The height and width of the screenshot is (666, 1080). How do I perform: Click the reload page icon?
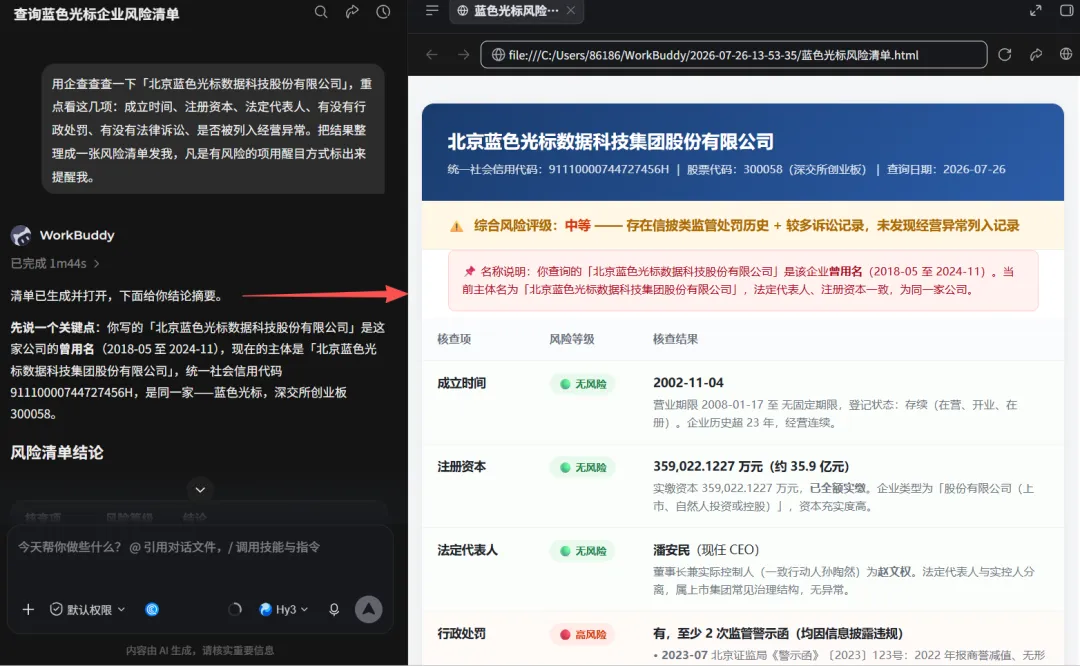point(1005,55)
